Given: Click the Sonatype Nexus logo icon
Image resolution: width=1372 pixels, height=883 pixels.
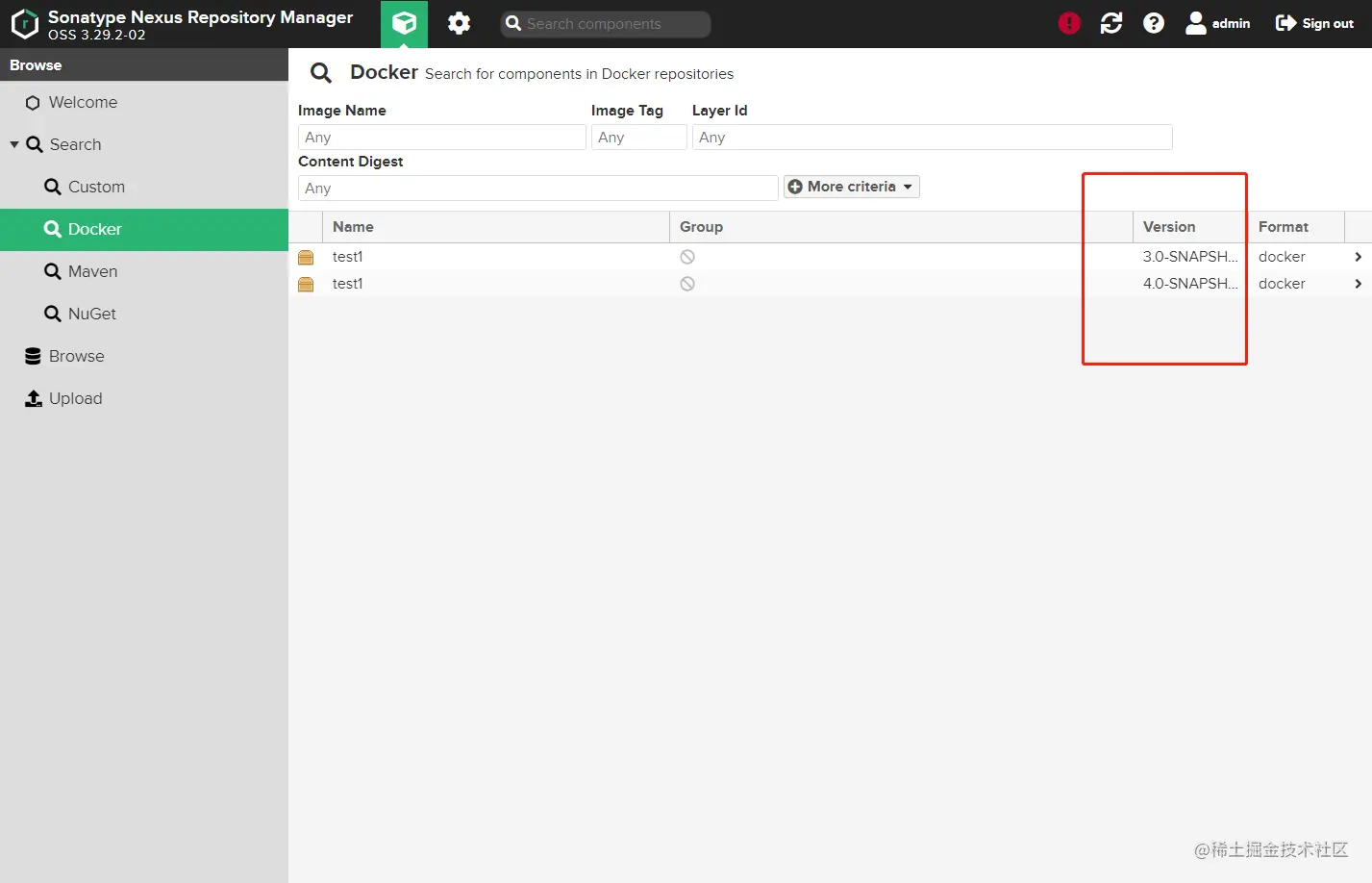Looking at the screenshot, I should 24,24.
